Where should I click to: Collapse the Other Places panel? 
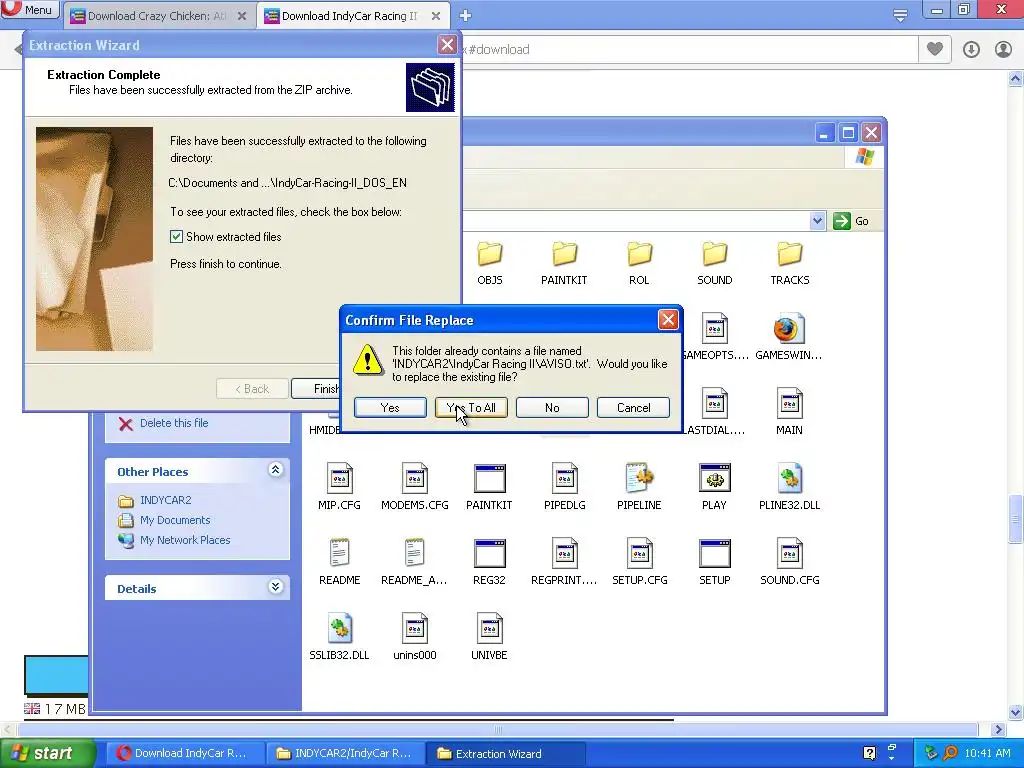(x=276, y=470)
